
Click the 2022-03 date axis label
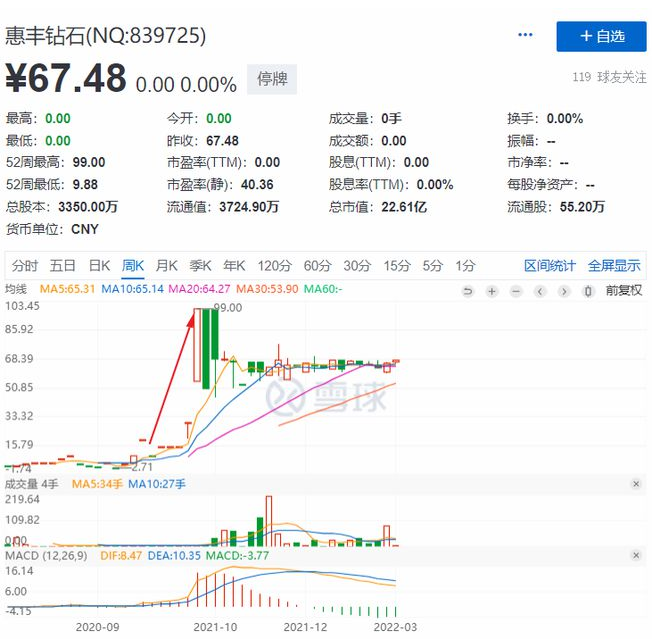[395, 627]
